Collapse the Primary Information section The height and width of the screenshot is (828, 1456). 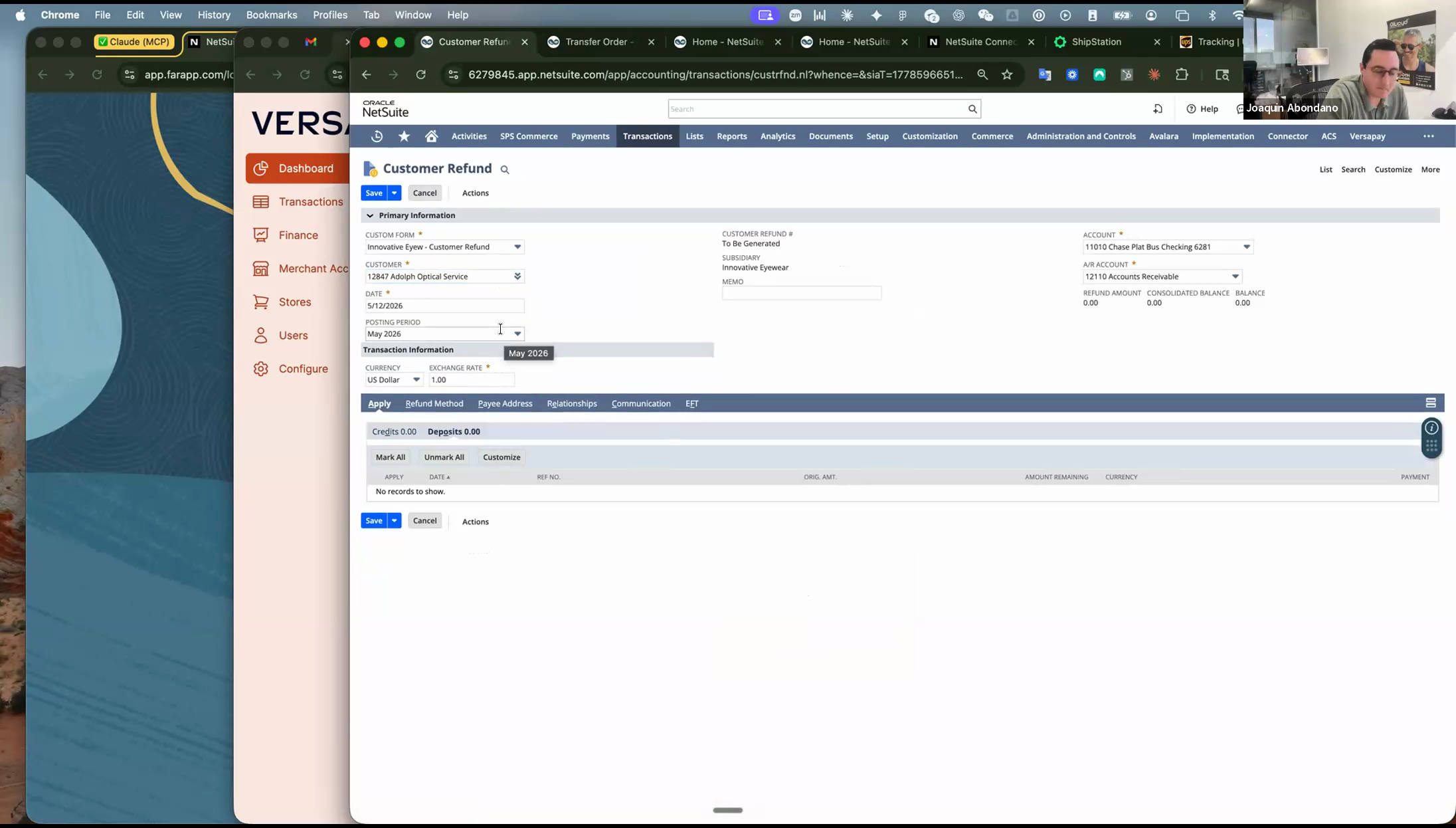[370, 215]
